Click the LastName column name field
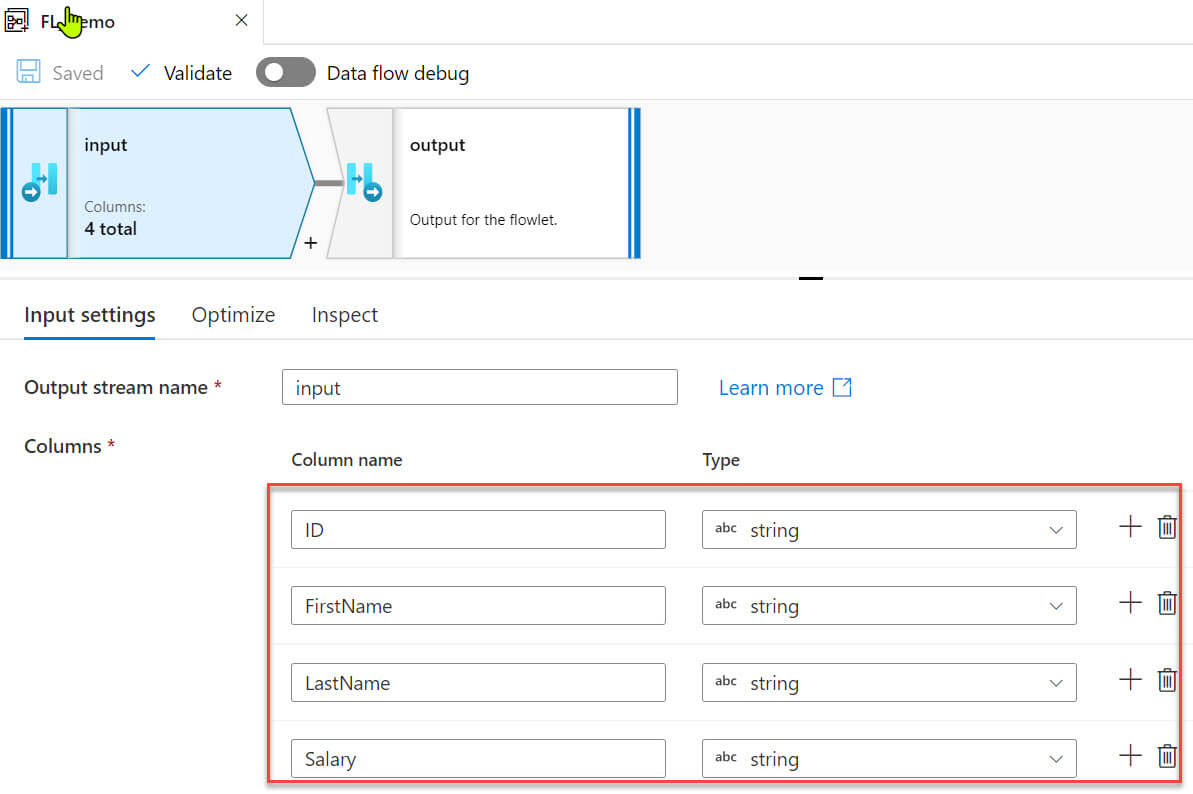Image resolution: width=1193 pixels, height=794 pixels. 478,683
